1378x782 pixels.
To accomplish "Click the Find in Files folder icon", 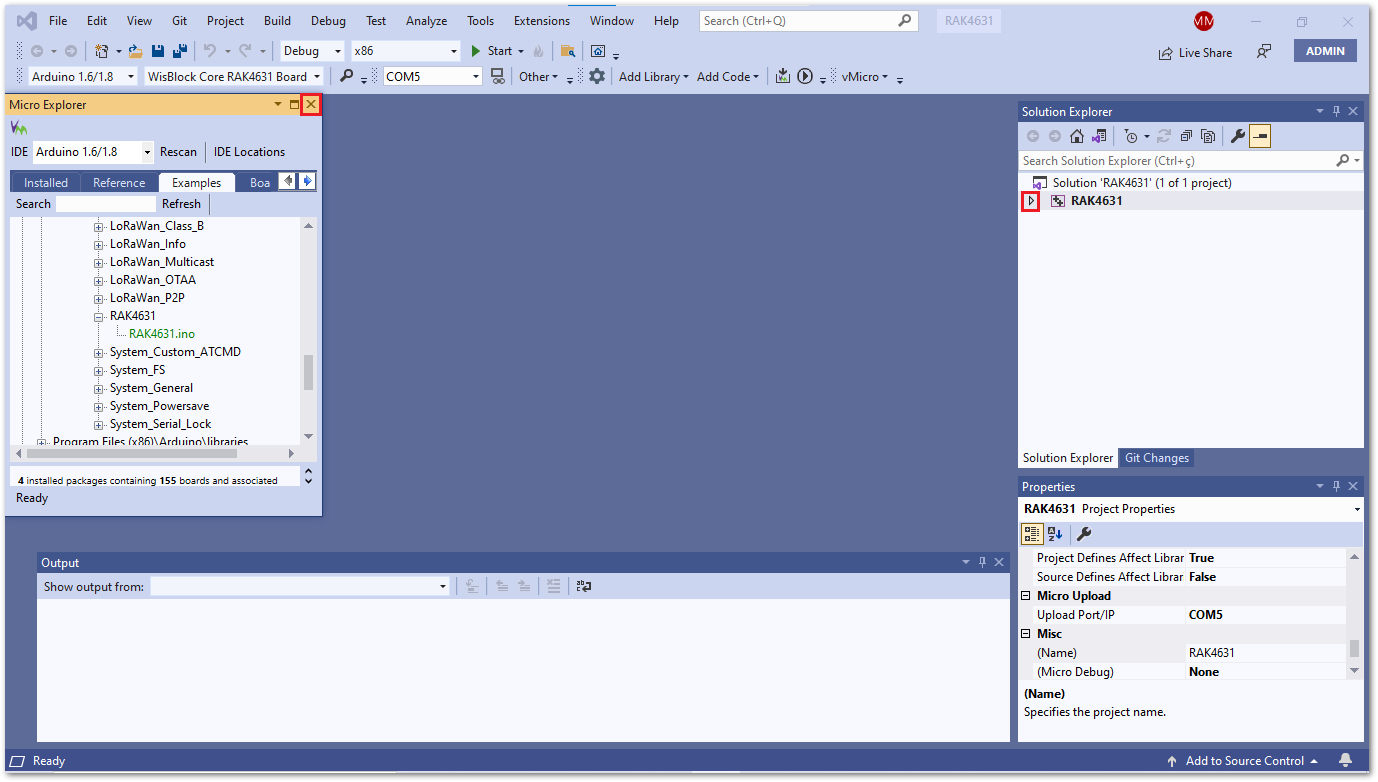I will tap(567, 51).
